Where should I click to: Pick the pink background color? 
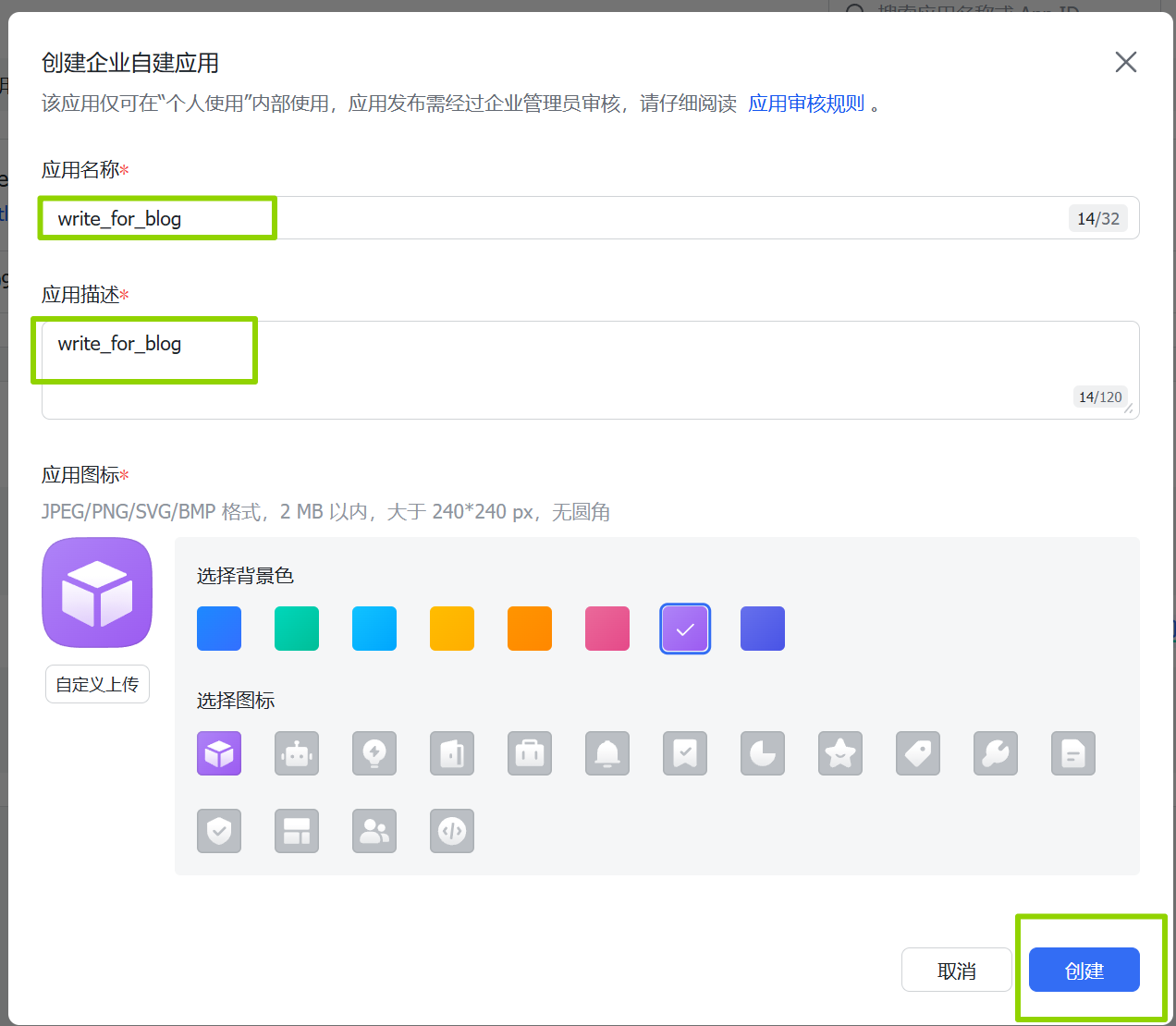tap(607, 629)
